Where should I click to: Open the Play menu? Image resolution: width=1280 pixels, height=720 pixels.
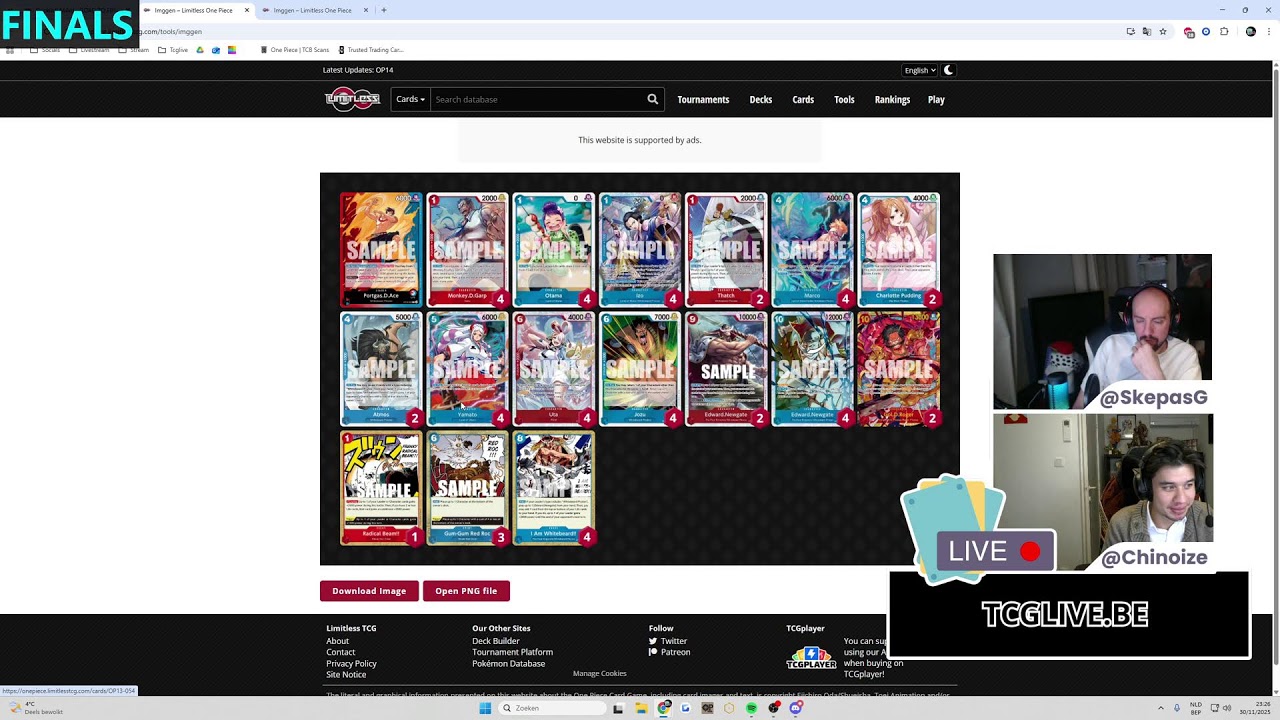(x=936, y=99)
